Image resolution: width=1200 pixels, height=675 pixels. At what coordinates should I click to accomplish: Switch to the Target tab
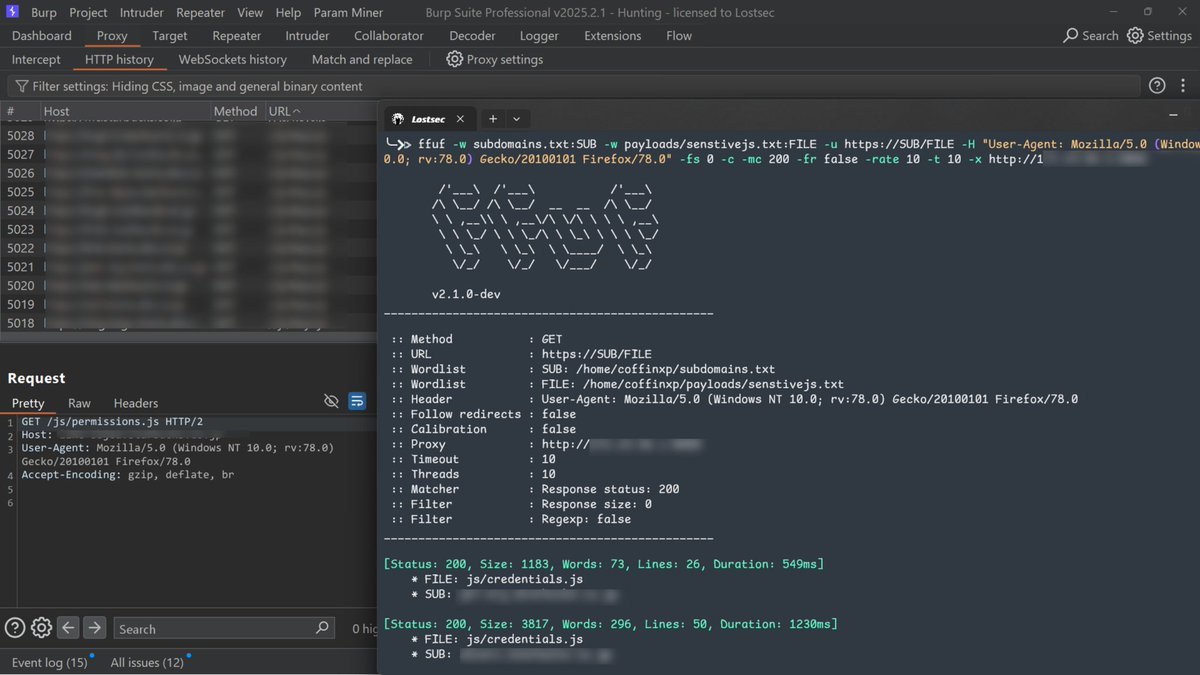pos(170,35)
